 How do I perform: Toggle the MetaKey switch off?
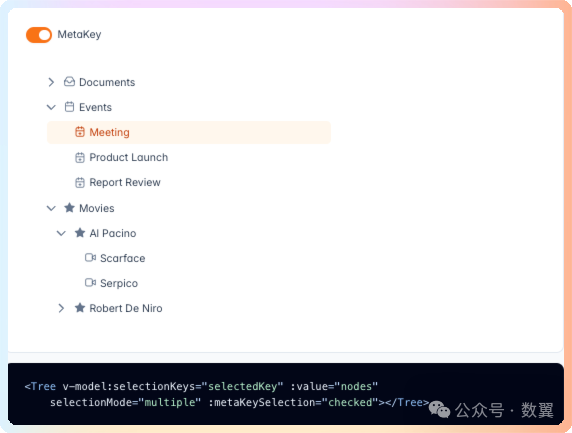[39, 35]
